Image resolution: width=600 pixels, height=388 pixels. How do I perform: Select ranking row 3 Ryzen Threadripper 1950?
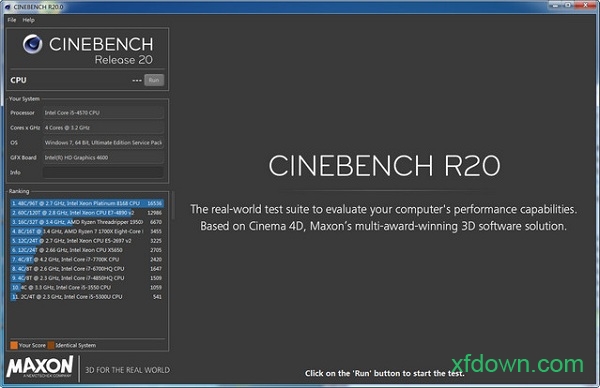(x=87, y=222)
